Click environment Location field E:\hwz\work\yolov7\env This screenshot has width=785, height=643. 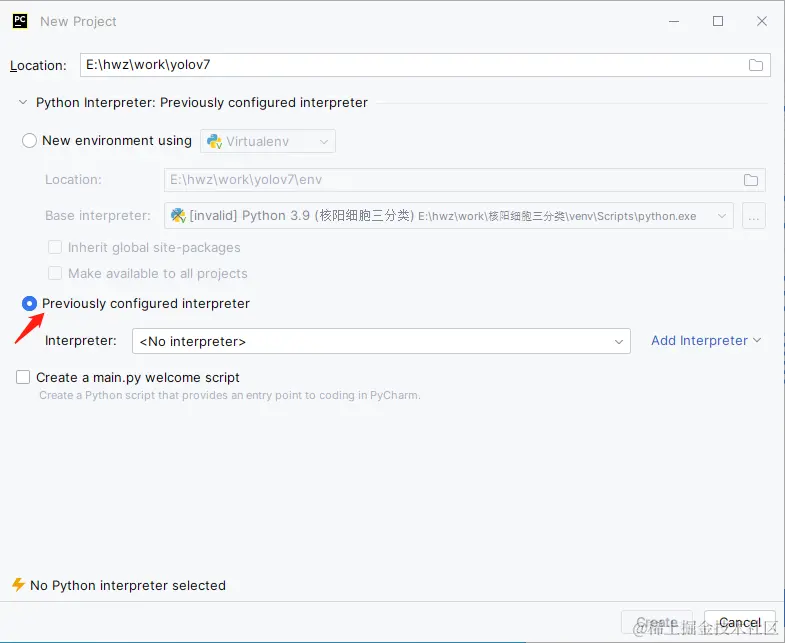(465, 180)
